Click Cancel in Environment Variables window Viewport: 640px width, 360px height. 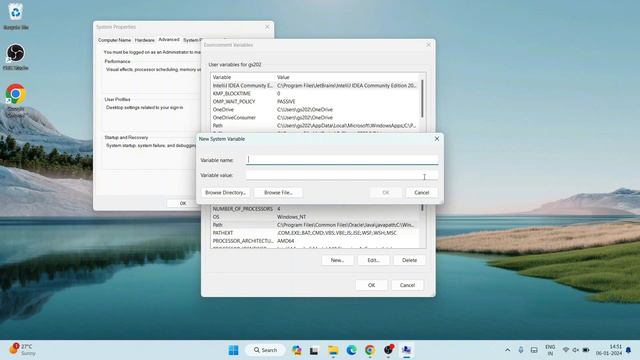tap(407, 285)
